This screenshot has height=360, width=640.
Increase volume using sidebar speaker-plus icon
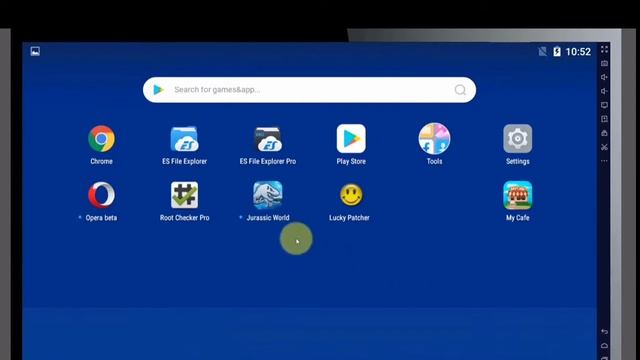[604, 77]
